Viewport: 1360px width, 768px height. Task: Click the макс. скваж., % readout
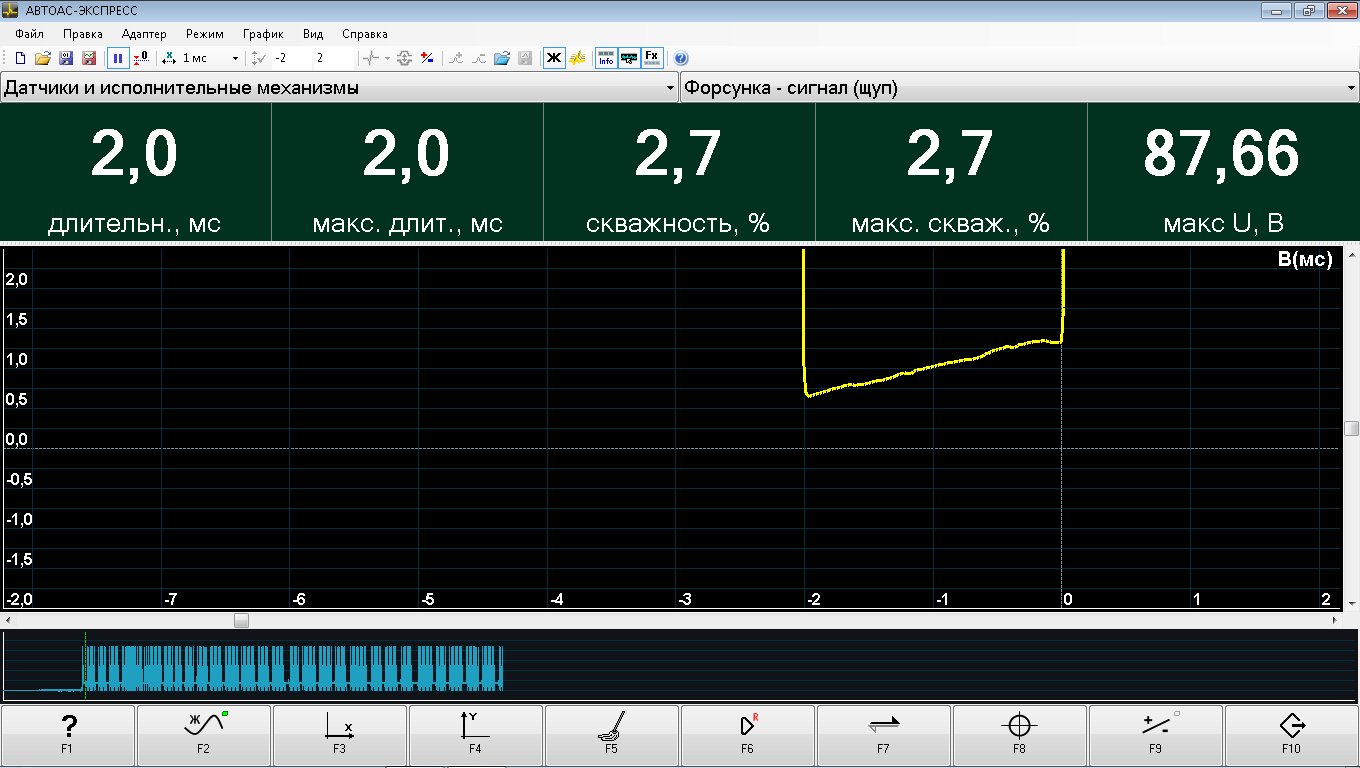pyautogui.click(x=951, y=172)
